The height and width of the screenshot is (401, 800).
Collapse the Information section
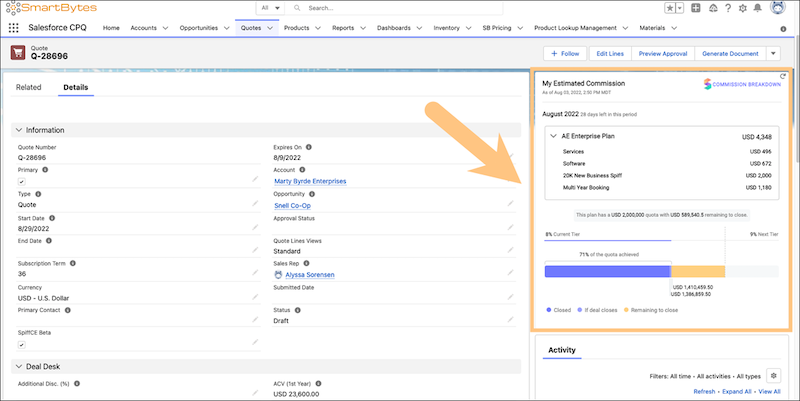[x=19, y=130]
